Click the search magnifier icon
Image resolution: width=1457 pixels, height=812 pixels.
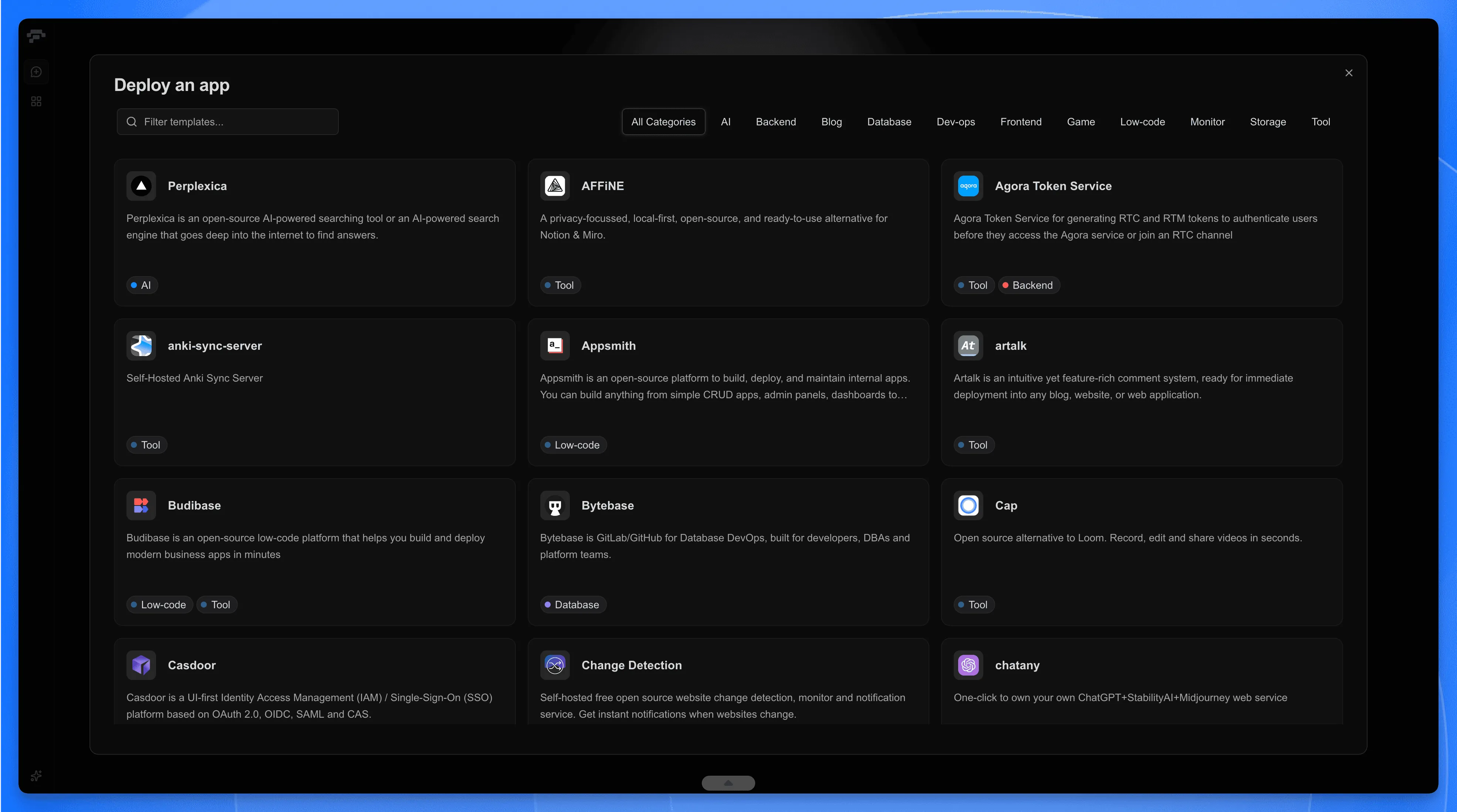click(131, 122)
